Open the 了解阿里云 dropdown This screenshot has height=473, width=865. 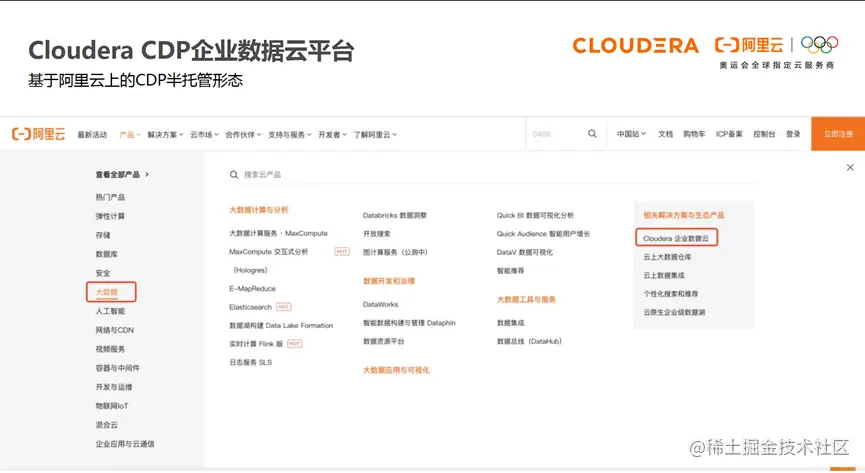coord(375,134)
